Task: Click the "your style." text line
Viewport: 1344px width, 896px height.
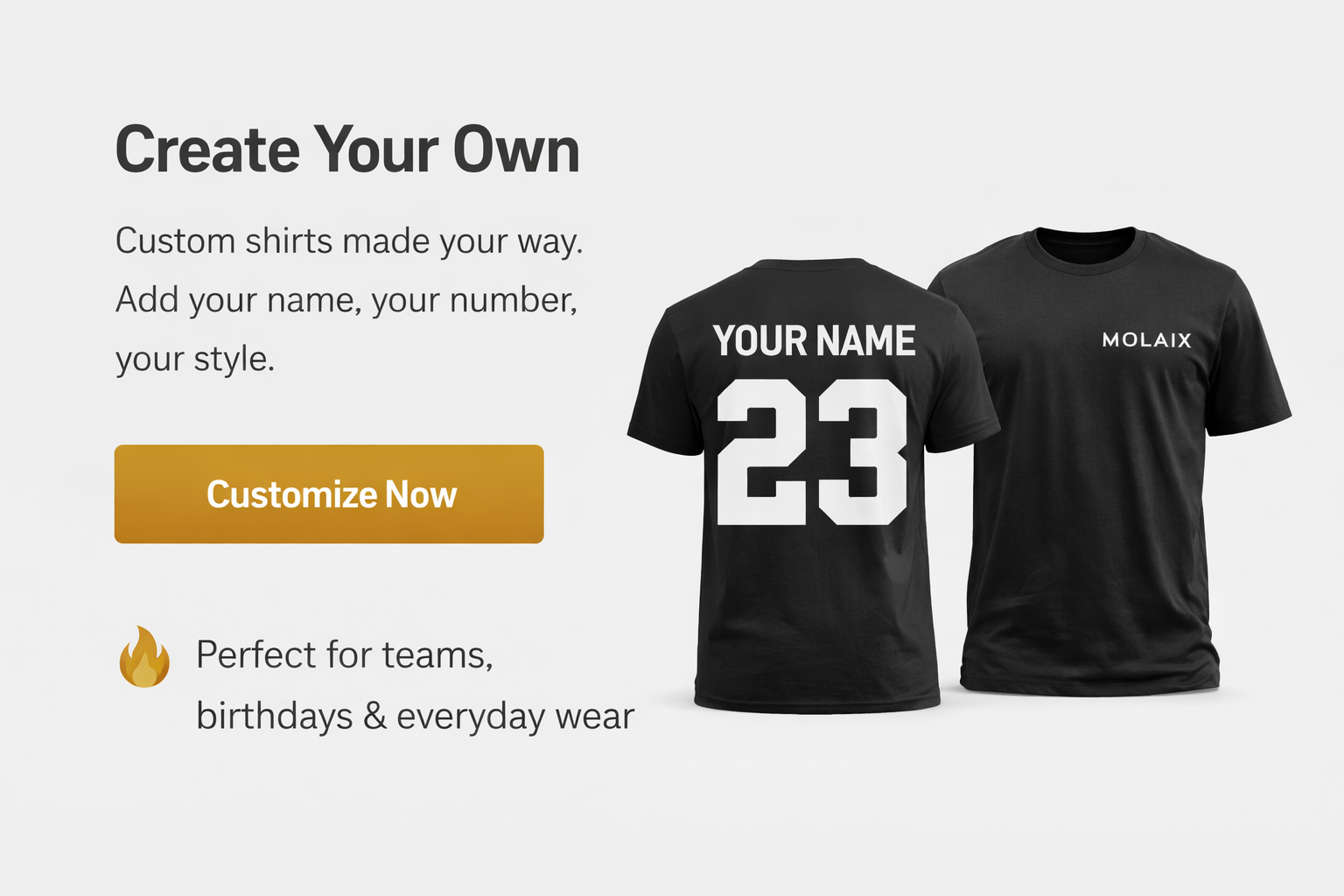Action: pyautogui.click(x=195, y=359)
